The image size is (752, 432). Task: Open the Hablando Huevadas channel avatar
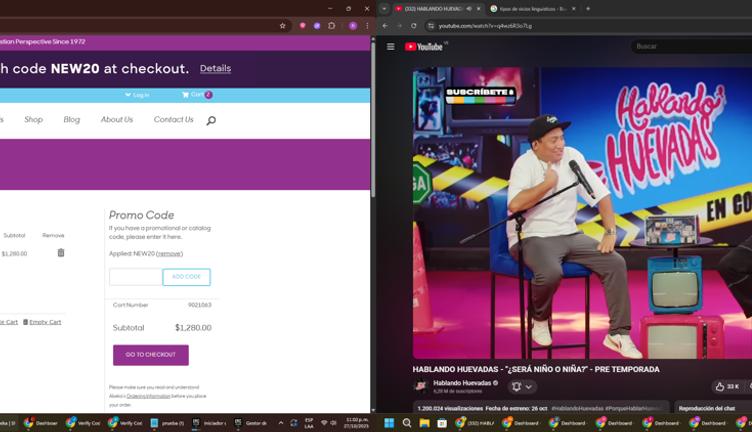(x=421, y=386)
